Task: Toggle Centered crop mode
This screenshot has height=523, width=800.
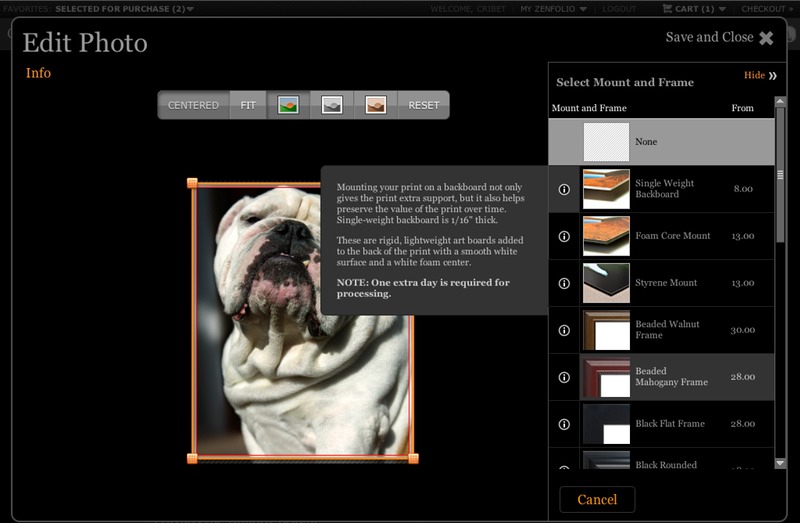Action: point(193,105)
